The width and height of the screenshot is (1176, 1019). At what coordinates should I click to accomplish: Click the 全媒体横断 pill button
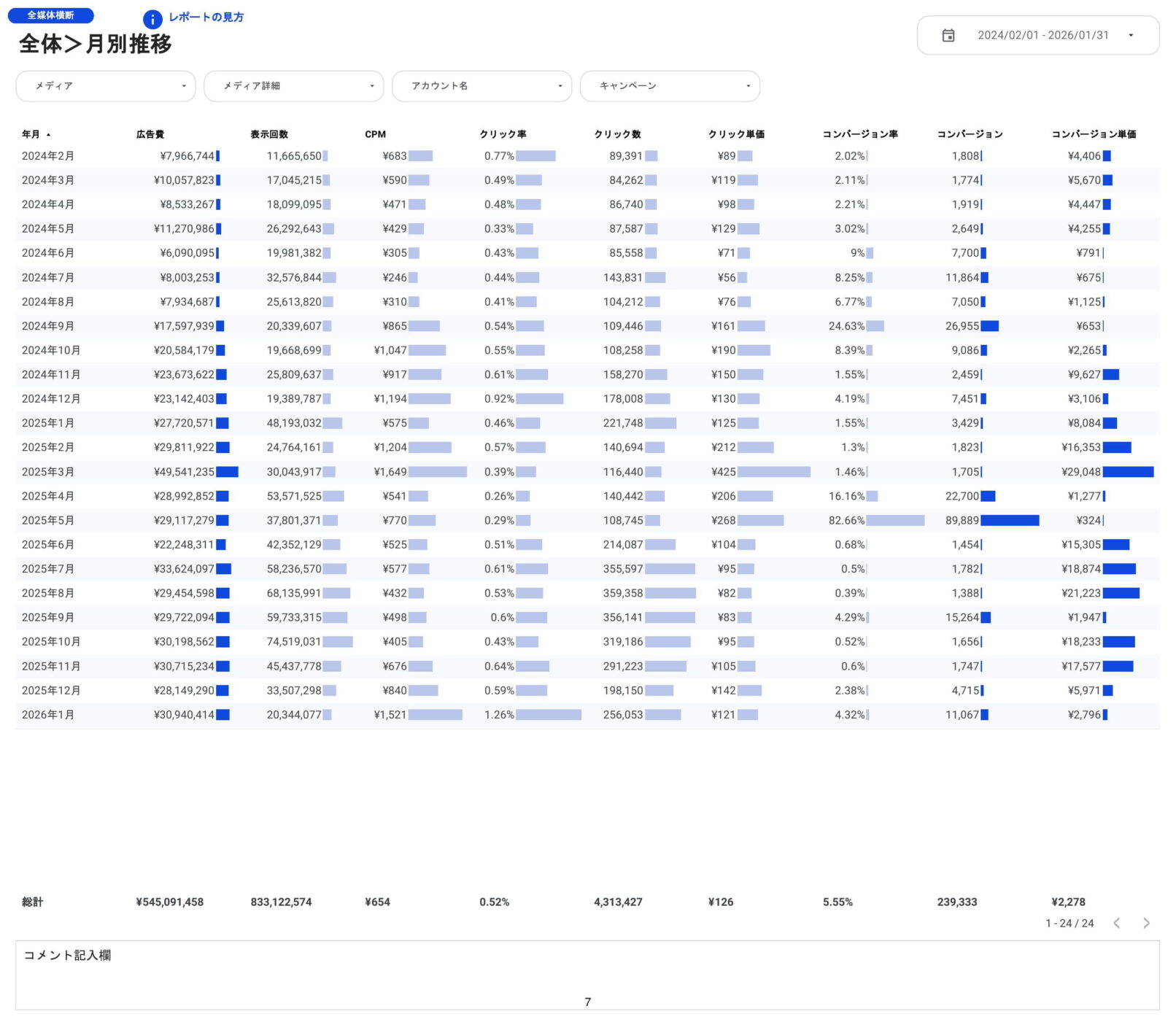pos(50,15)
